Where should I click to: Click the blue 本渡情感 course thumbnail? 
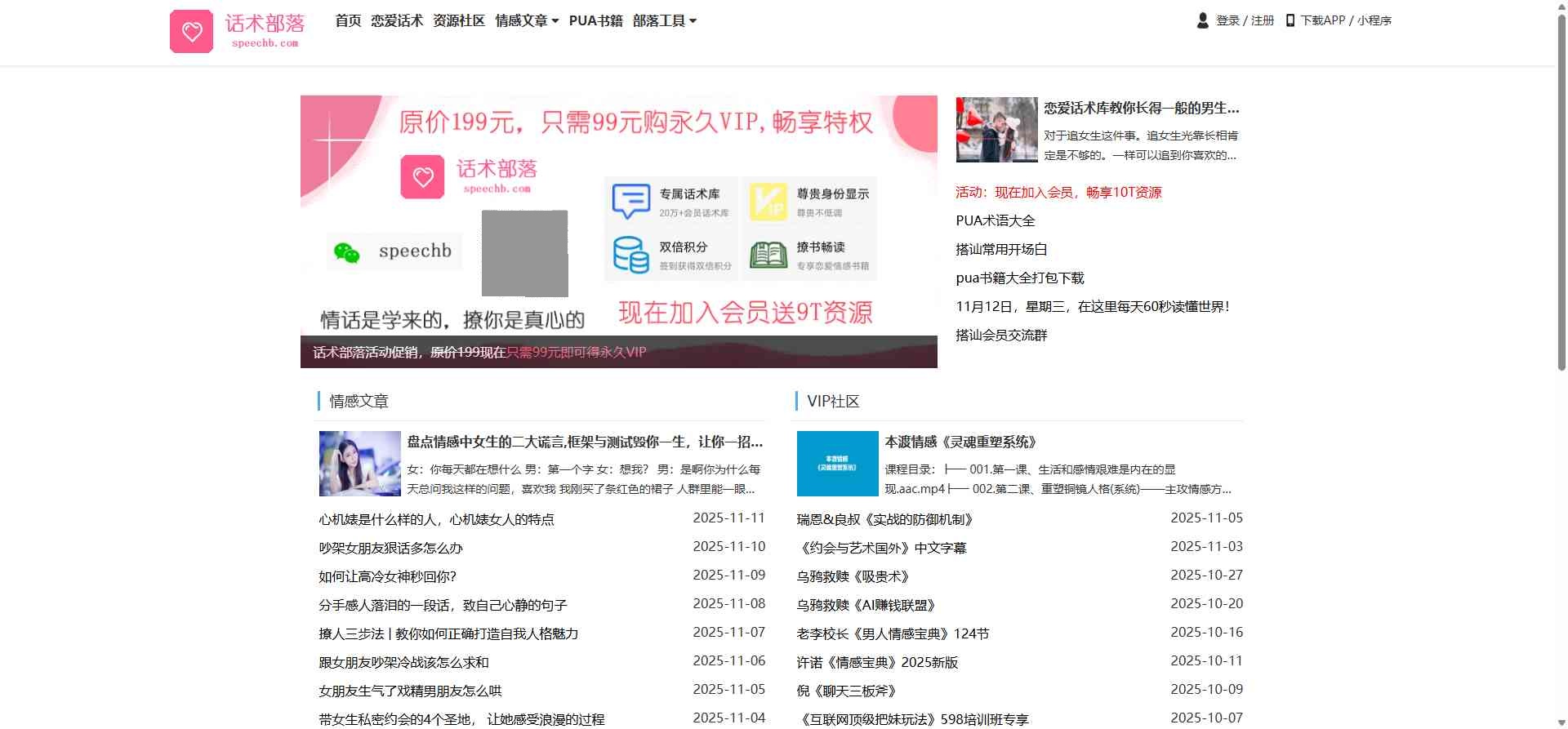[x=837, y=464]
